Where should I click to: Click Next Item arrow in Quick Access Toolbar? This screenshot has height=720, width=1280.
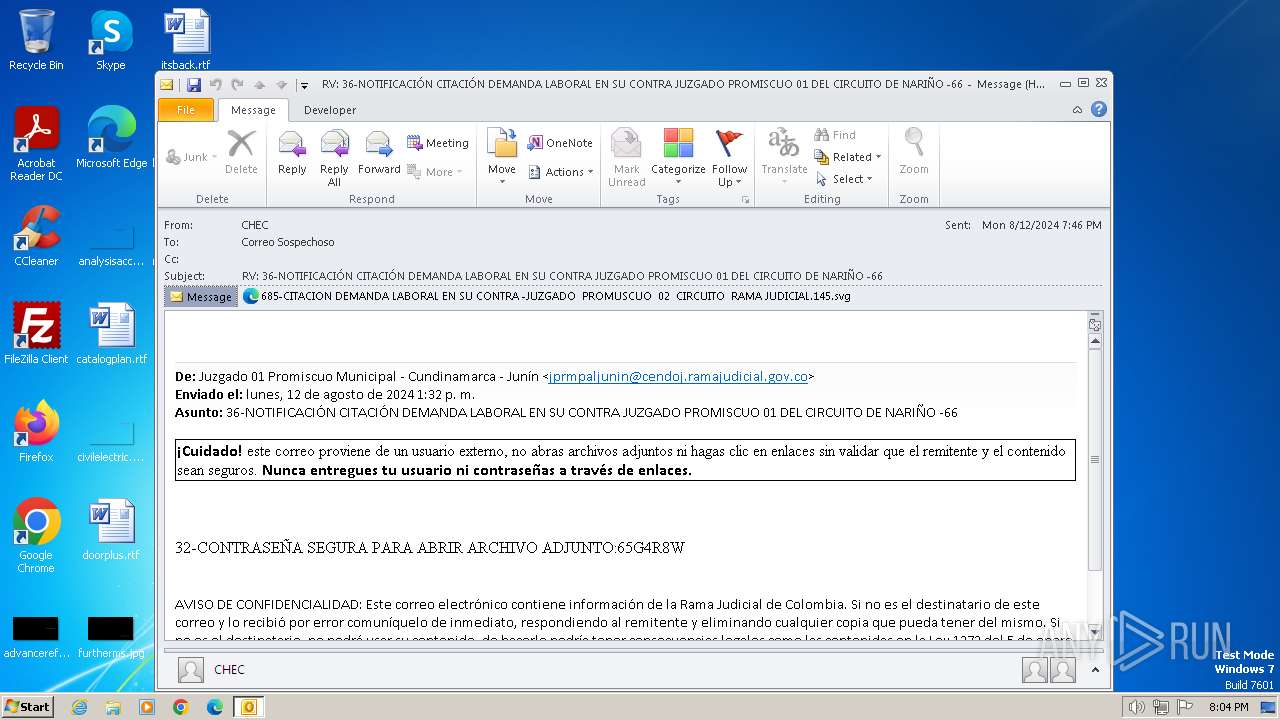coord(281,85)
